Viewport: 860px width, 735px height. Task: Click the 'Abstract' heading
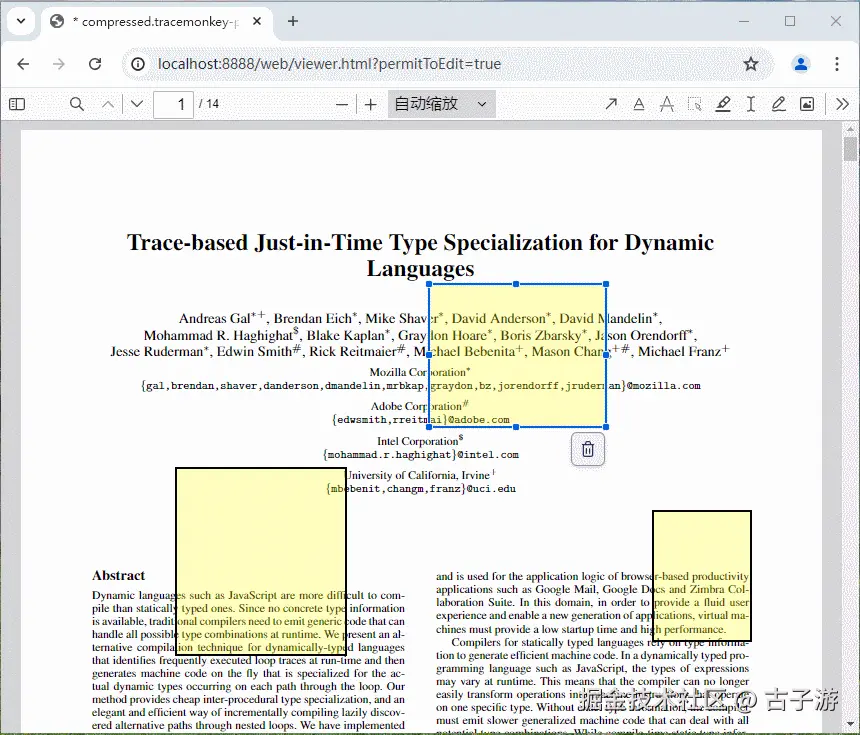click(x=118, y=575)
